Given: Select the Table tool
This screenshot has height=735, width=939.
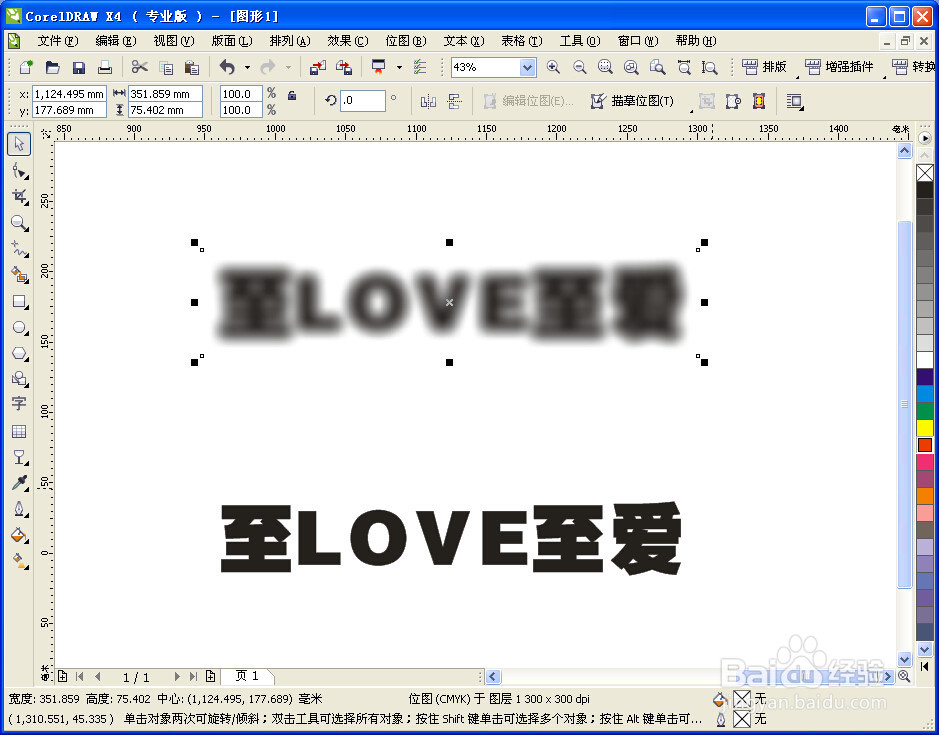Looking at the screenshot, I should 20,430.
